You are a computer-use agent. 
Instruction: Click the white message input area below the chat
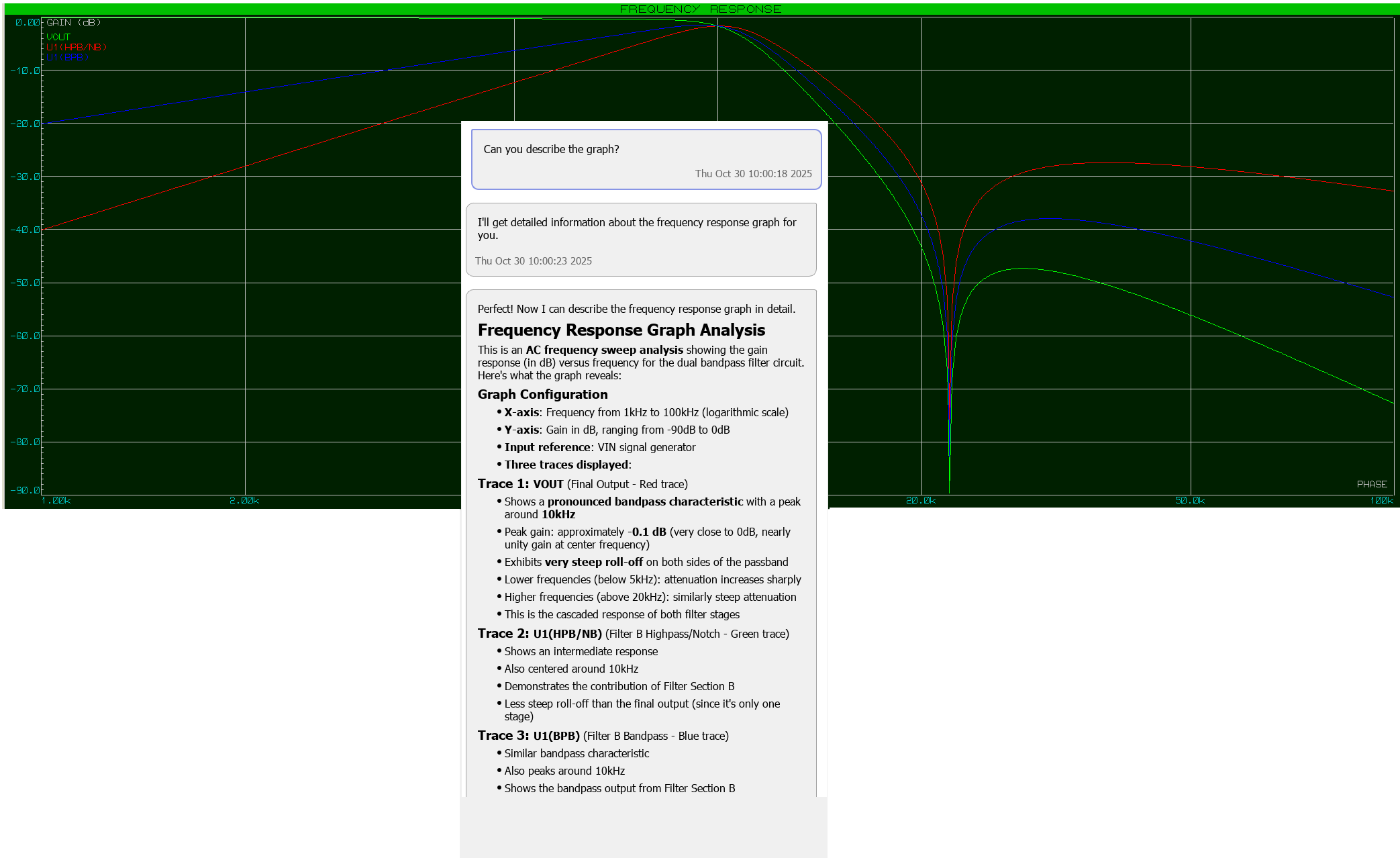tap(643, 826)
